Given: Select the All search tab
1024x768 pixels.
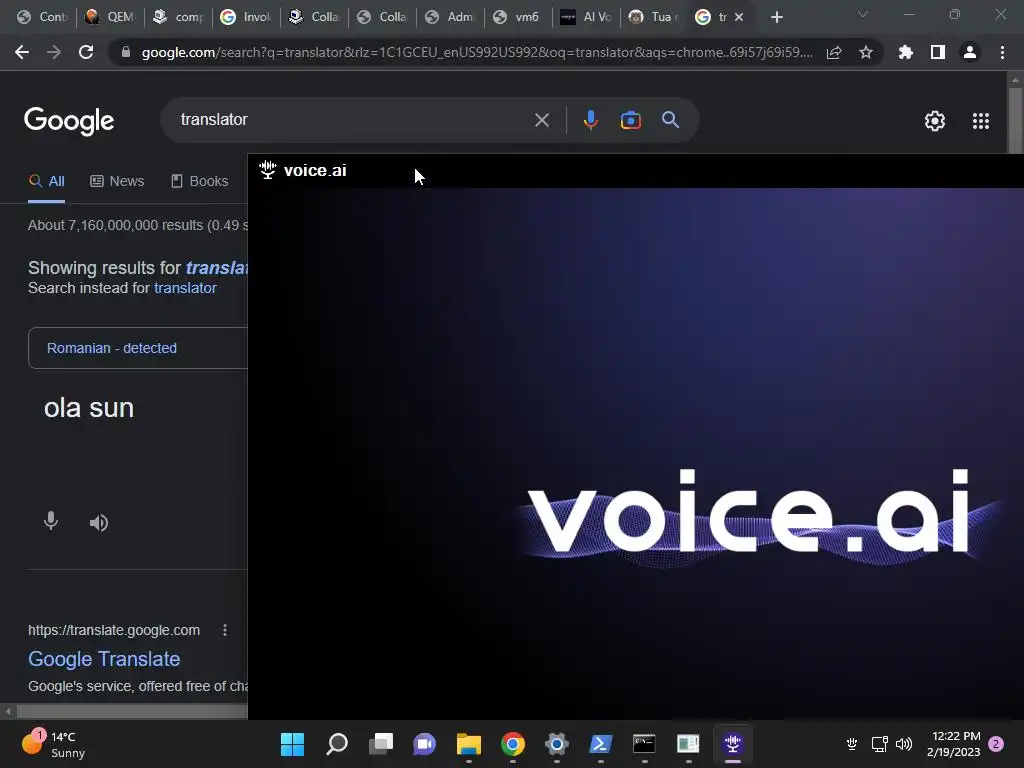Looking at the screenshot, I should tap(46, 181).
